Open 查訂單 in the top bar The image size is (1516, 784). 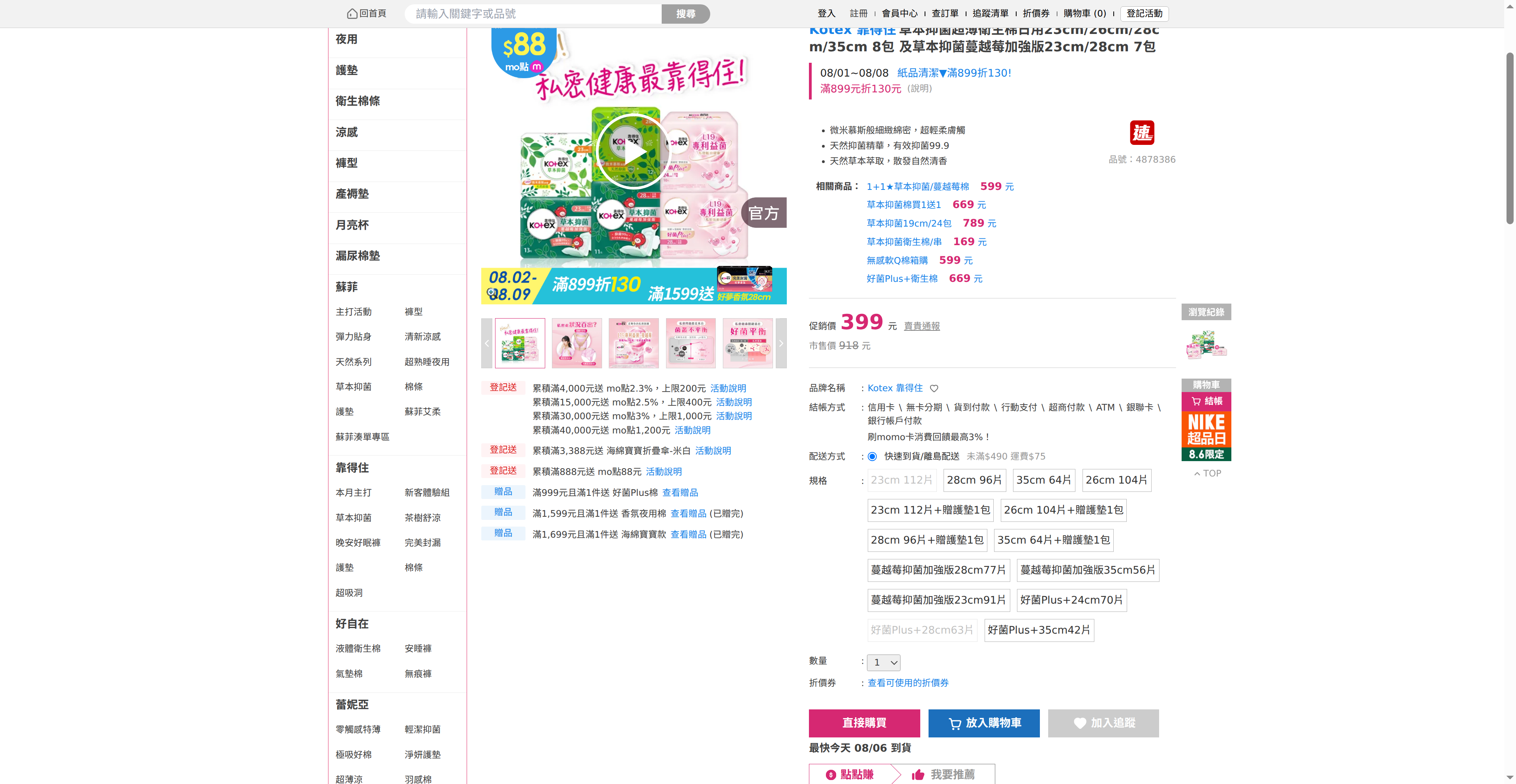945,13
